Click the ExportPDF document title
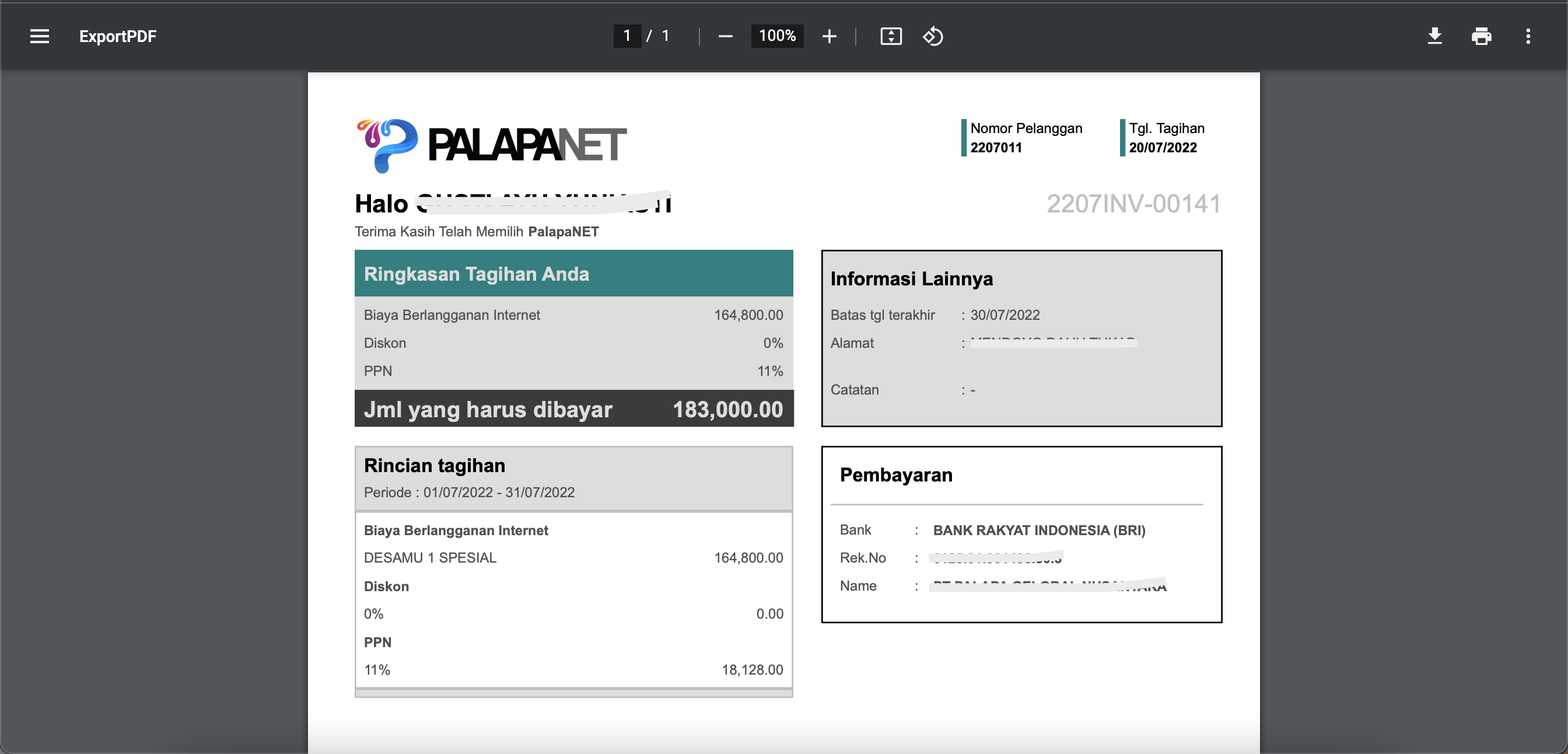 pyautogui.click(x=117, y=36)
